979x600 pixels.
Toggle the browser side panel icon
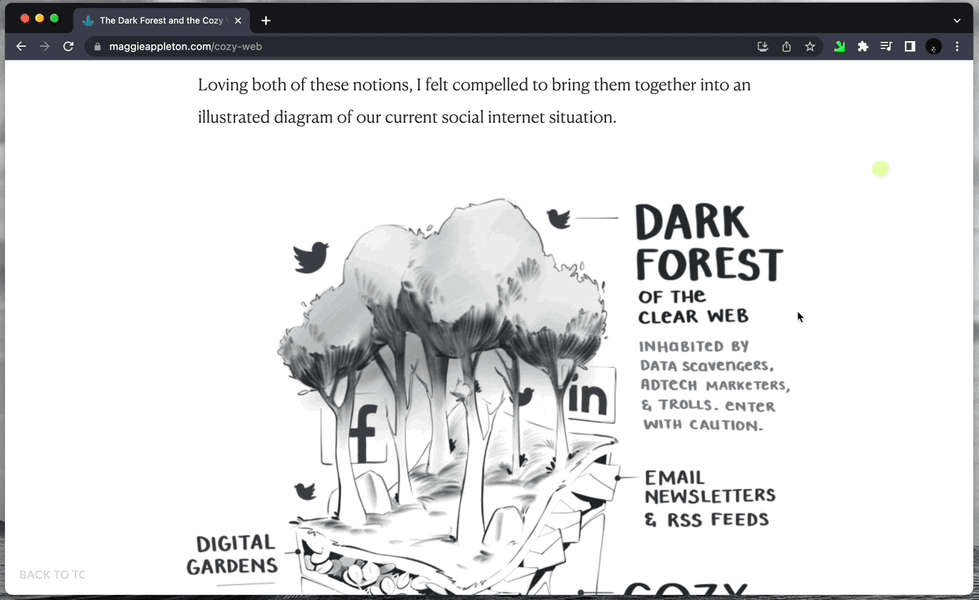(x=910, y=46)
